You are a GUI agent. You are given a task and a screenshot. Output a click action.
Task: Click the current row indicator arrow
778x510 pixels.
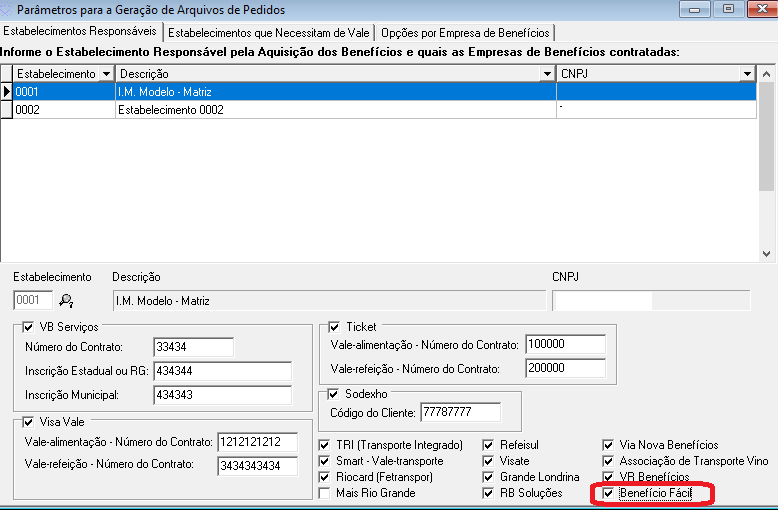6,91
